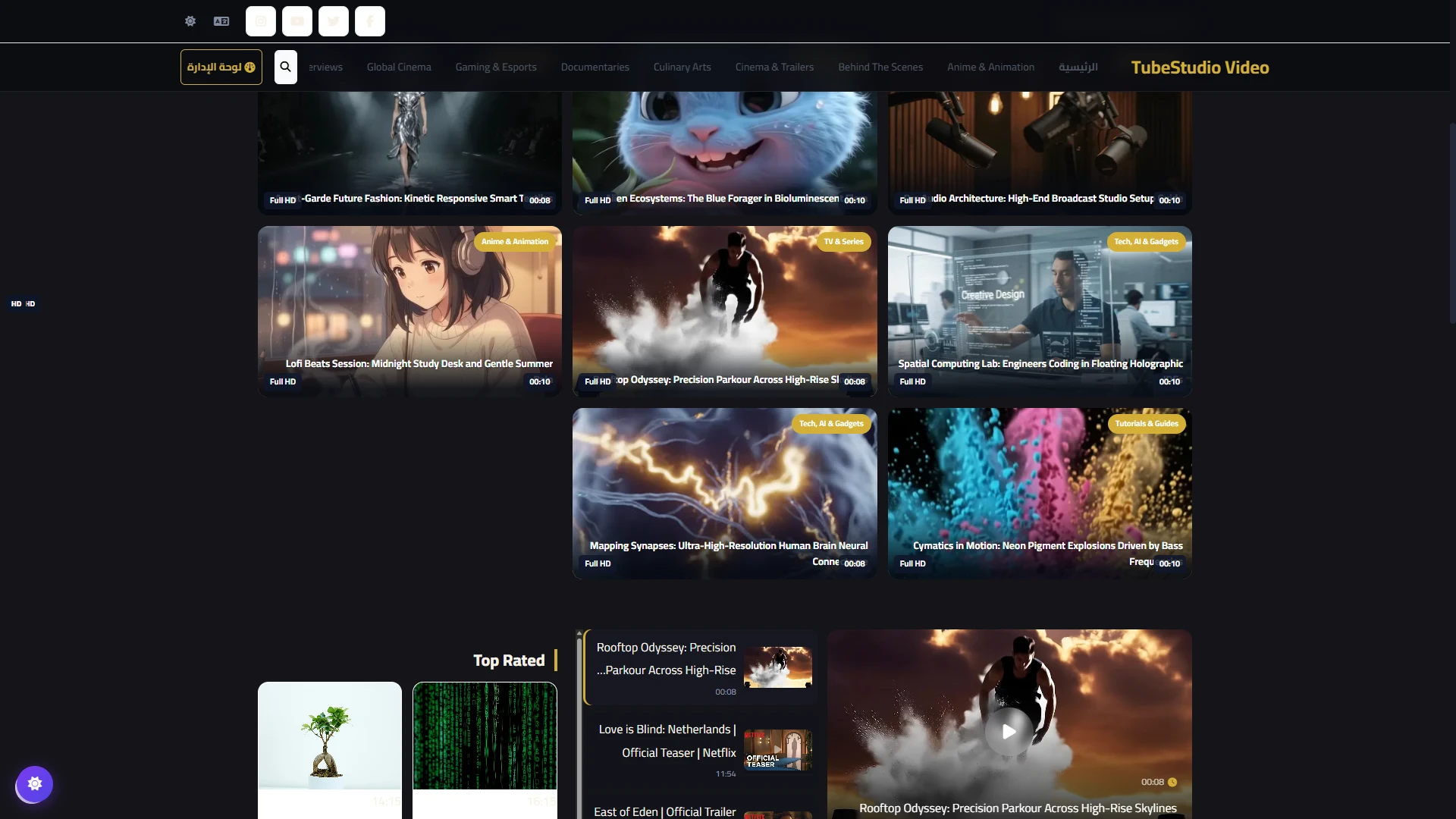Open the Rooftop Odyssey parkour grid card

click(x=724, y=311)
